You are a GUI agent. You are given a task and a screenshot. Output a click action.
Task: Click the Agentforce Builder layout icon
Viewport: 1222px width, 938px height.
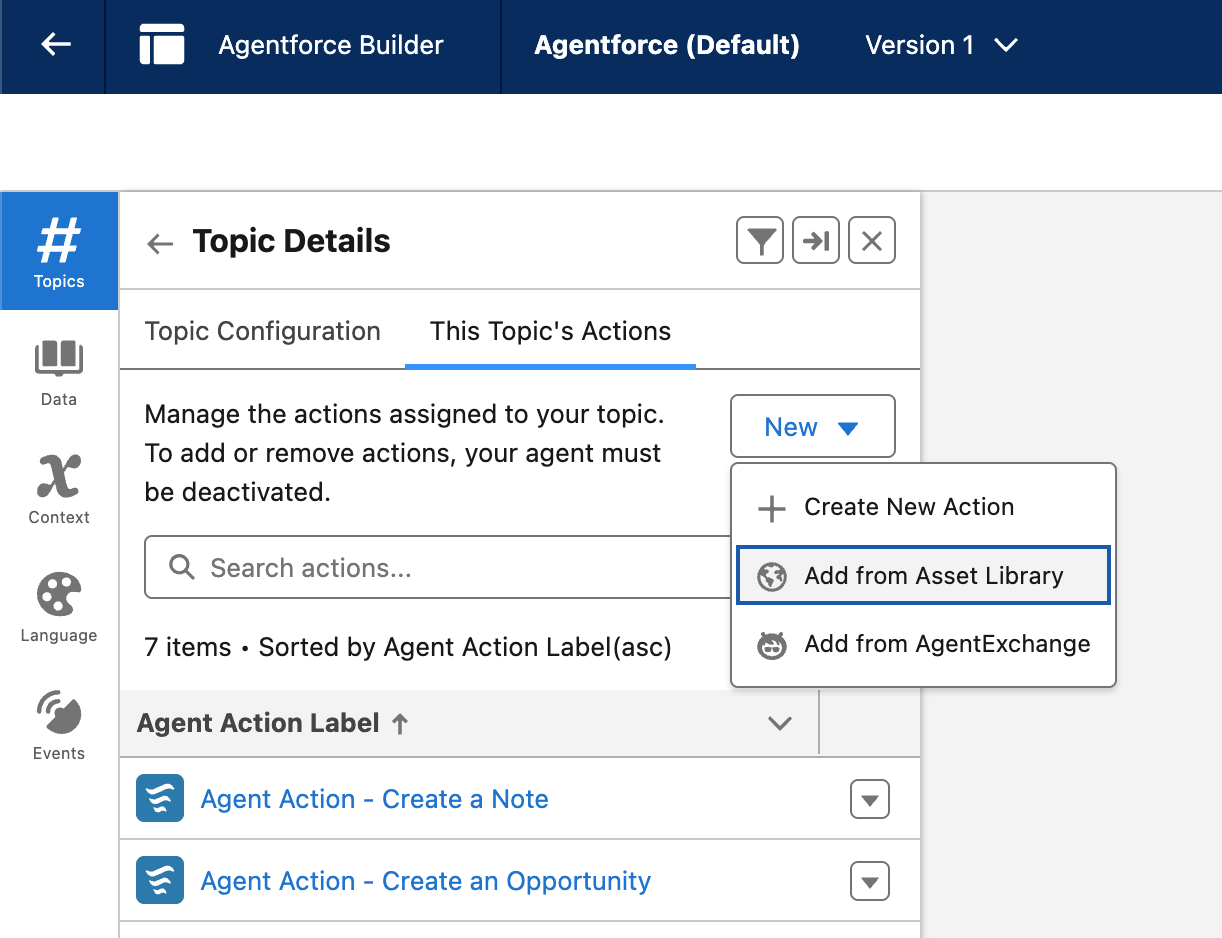coord(162,45)
